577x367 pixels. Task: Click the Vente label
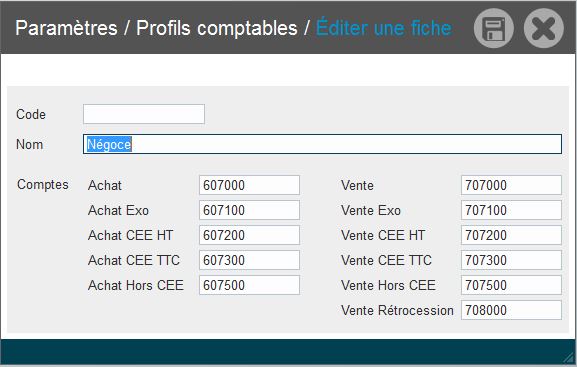pyautogui.click(x=357, y=185)
